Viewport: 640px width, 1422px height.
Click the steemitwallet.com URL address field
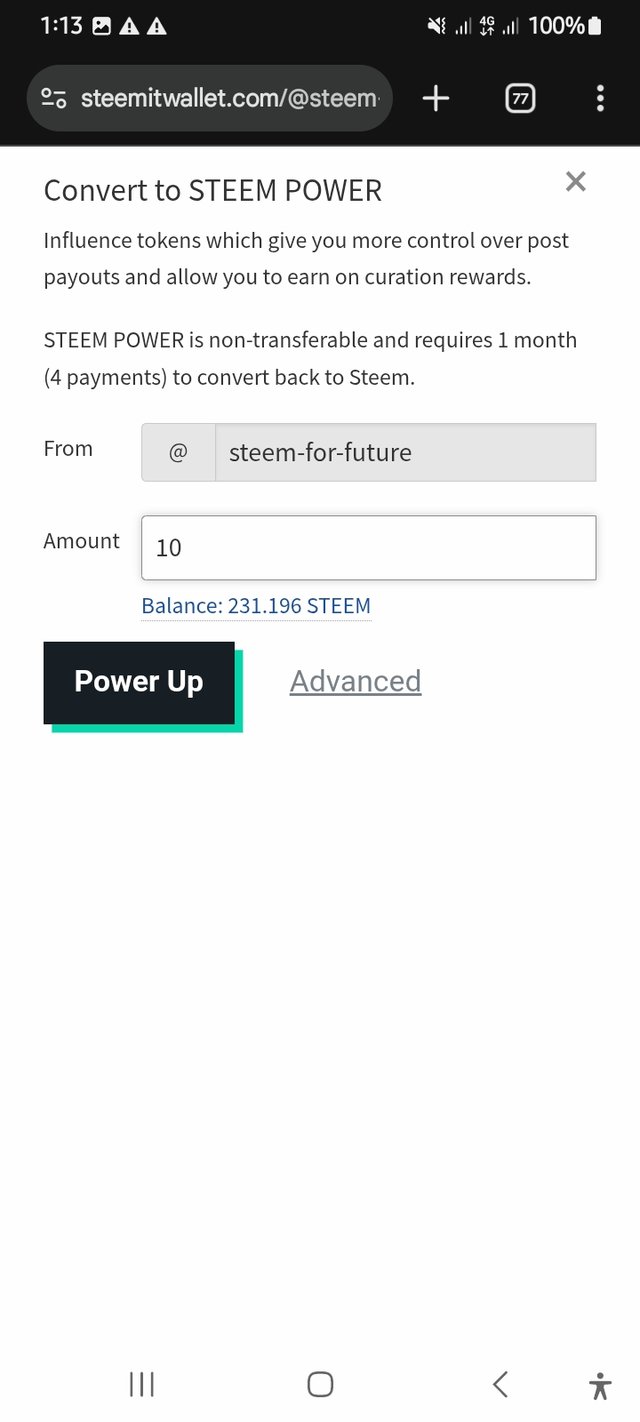tap(230, 98)
